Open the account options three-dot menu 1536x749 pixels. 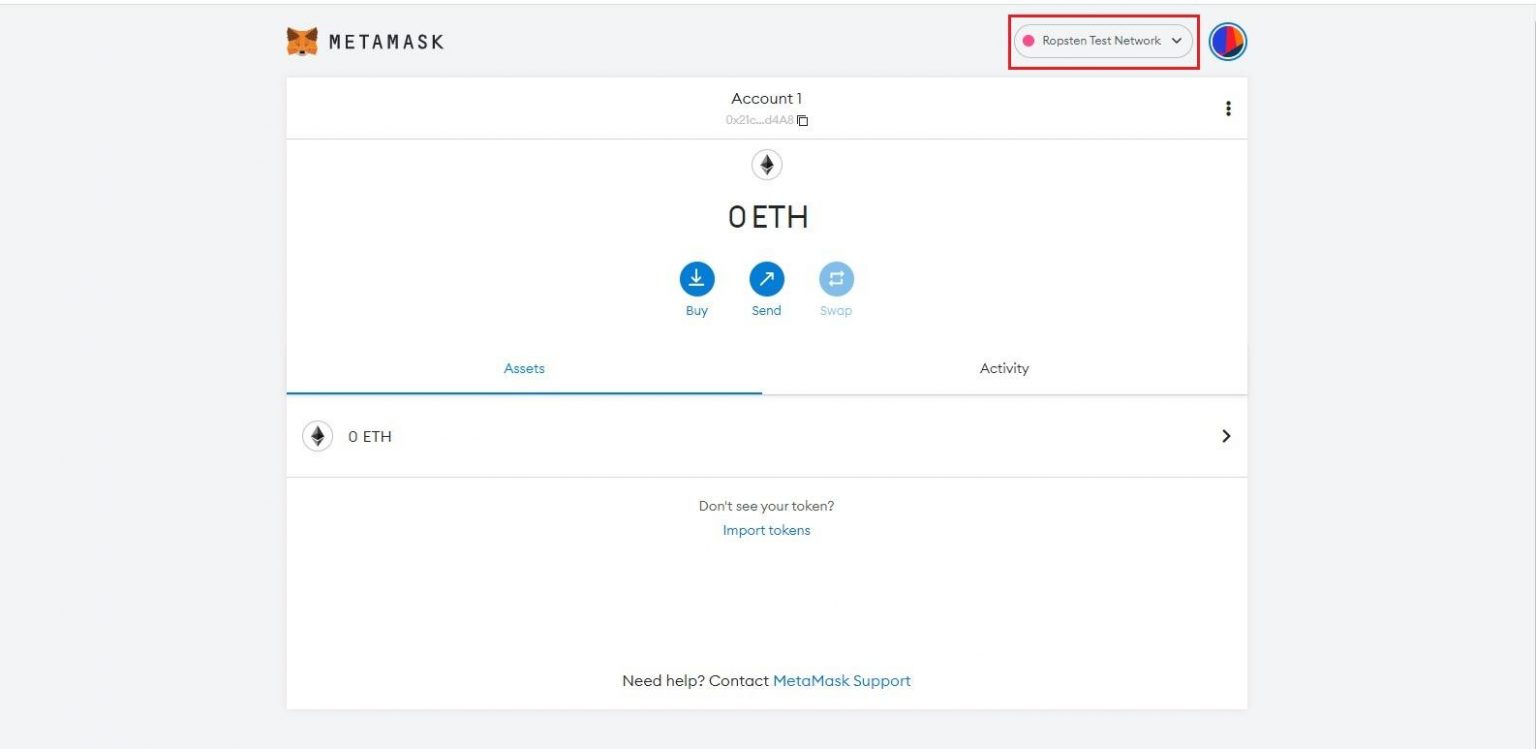coord(1228,108)
